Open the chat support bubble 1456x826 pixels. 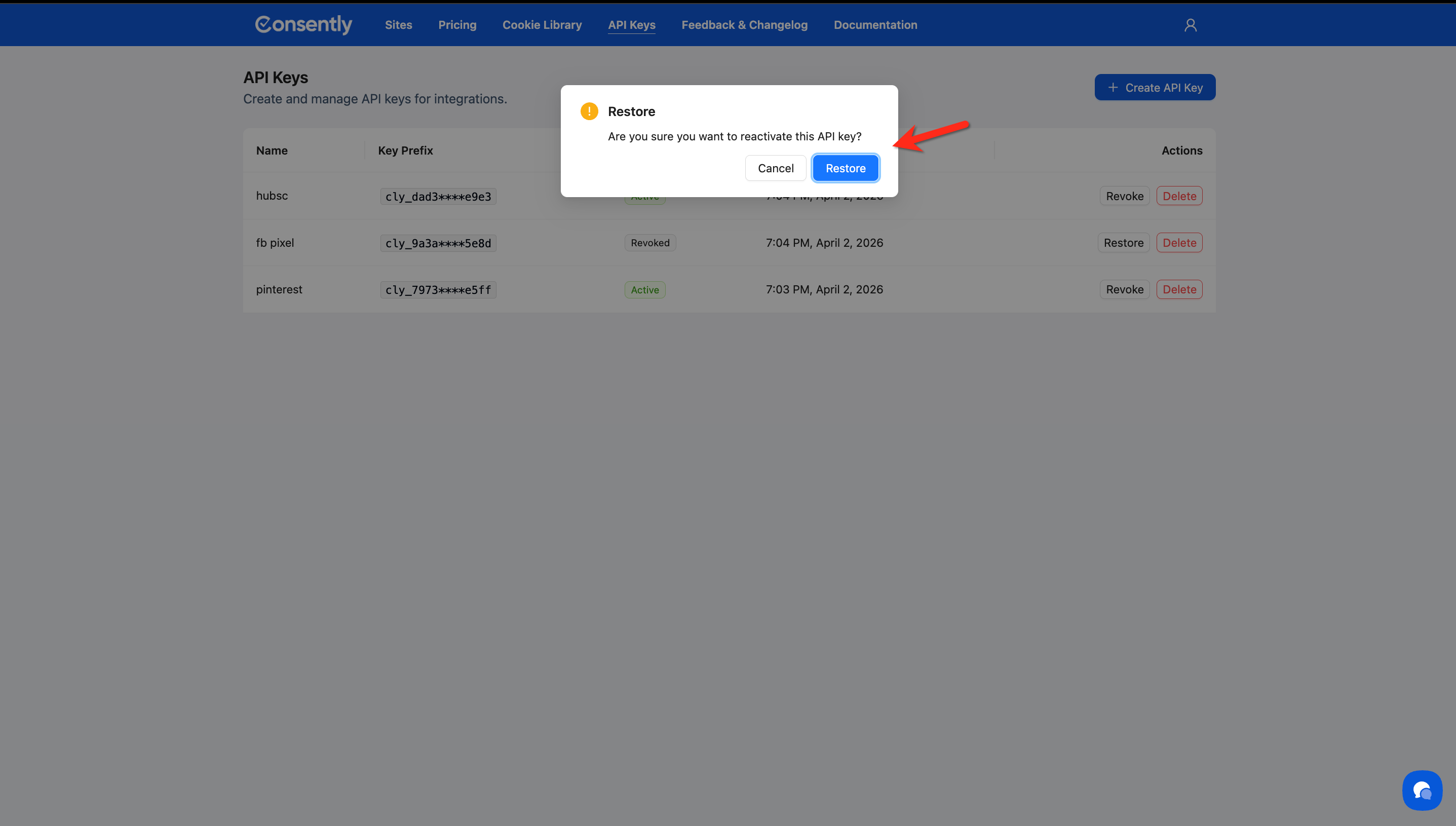1422,790
